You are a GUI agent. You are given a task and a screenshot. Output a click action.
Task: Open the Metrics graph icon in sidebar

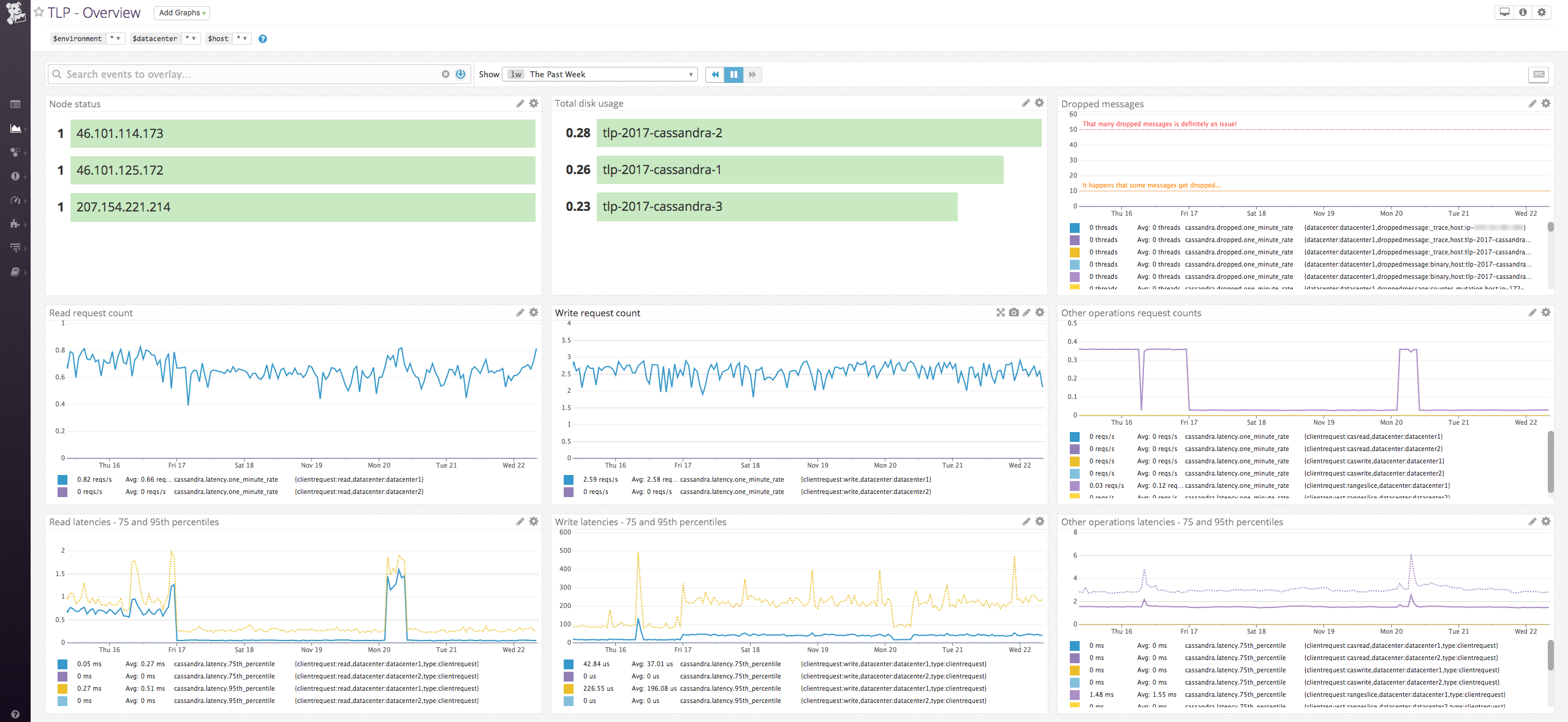click(x=17, y=128)
